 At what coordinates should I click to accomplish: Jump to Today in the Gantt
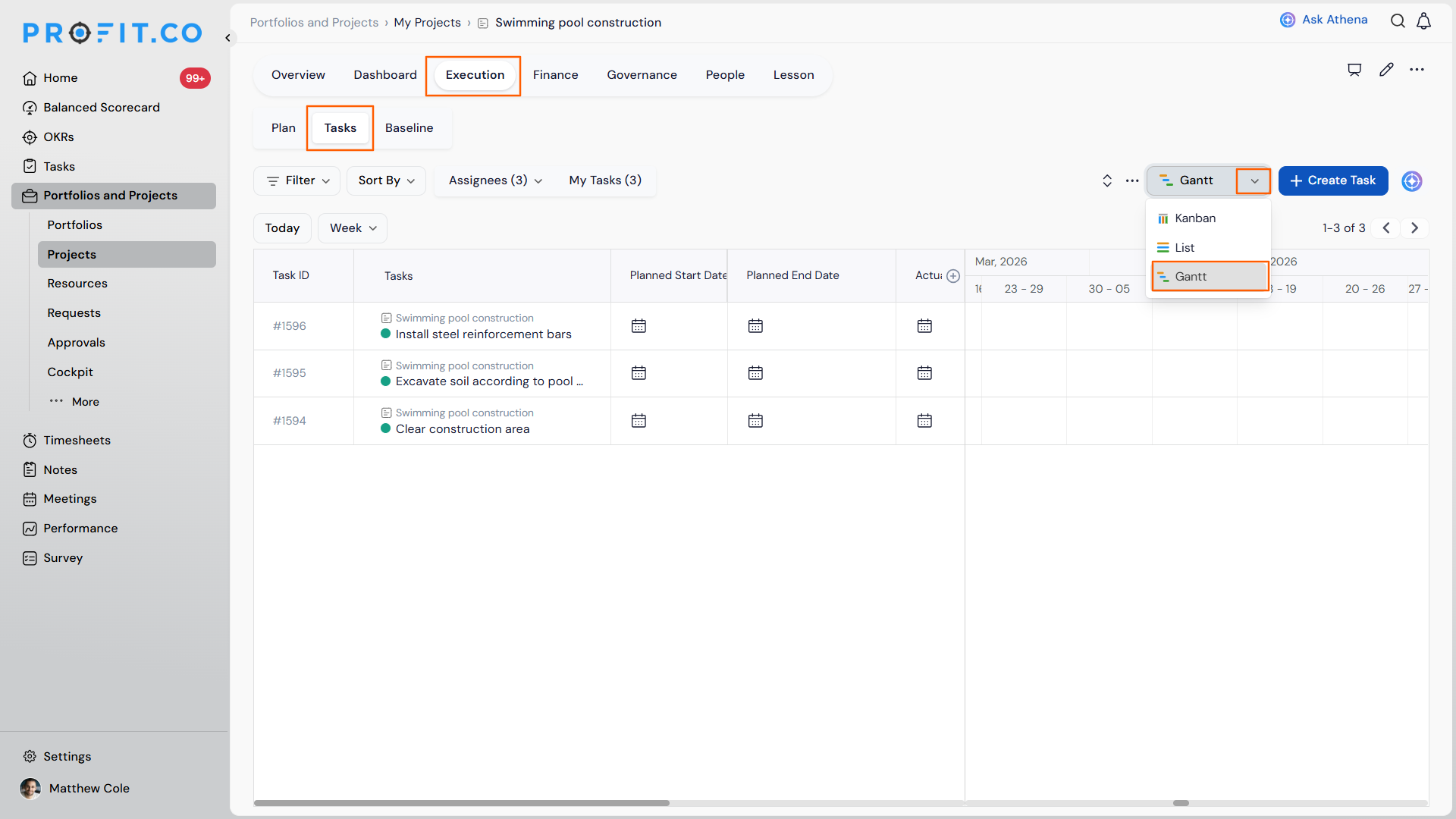tap(282, 228)
